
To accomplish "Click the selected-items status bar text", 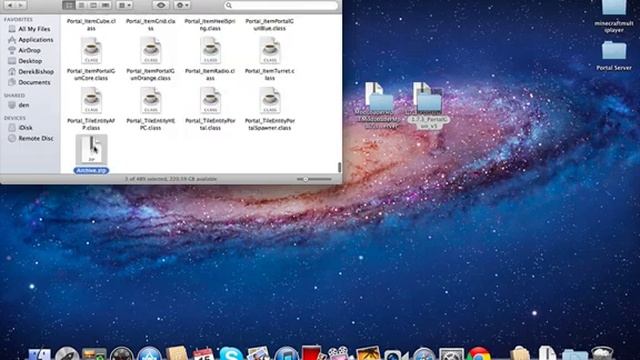I will coord(171,179).
